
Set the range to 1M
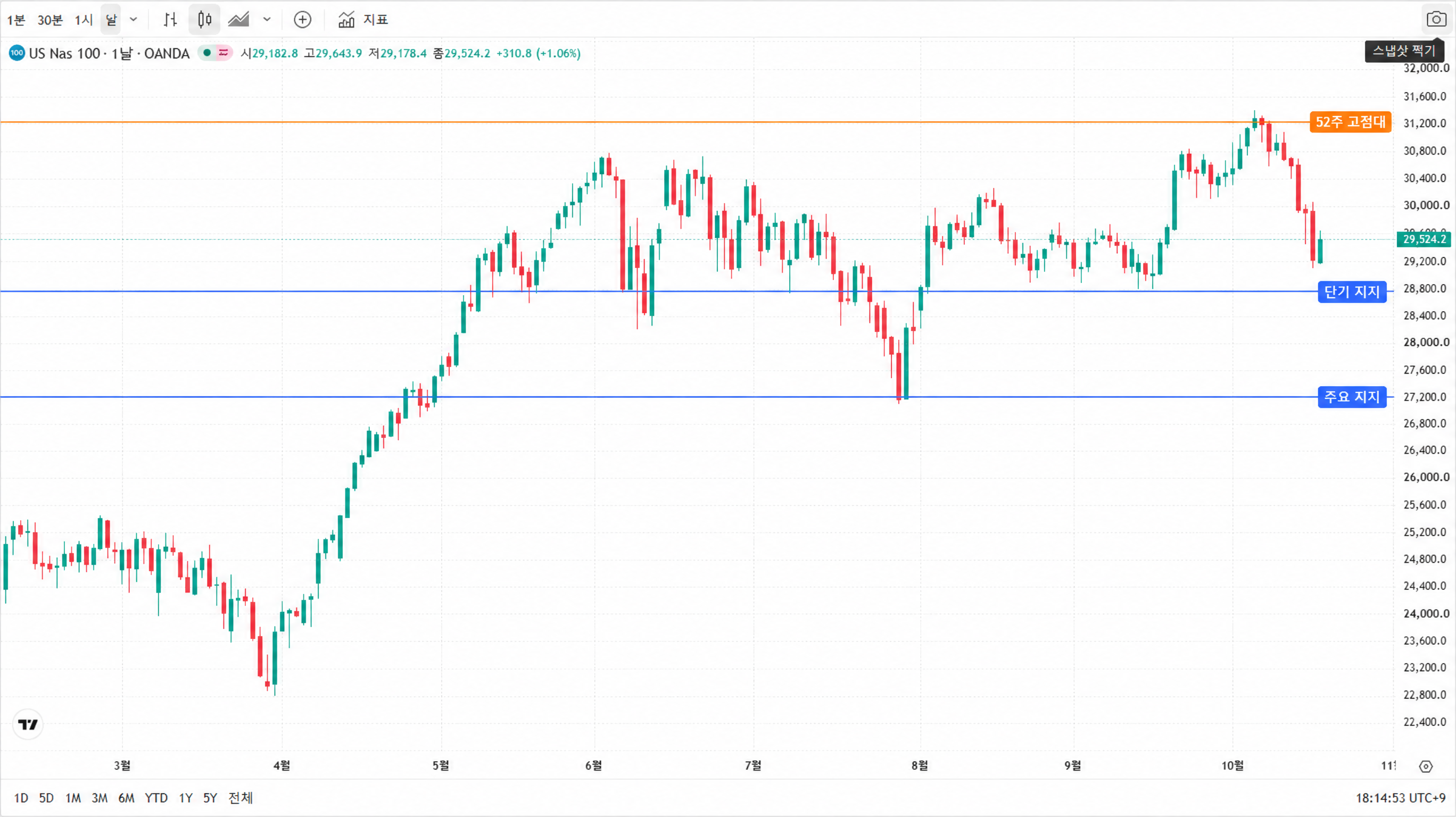point(73,798)
